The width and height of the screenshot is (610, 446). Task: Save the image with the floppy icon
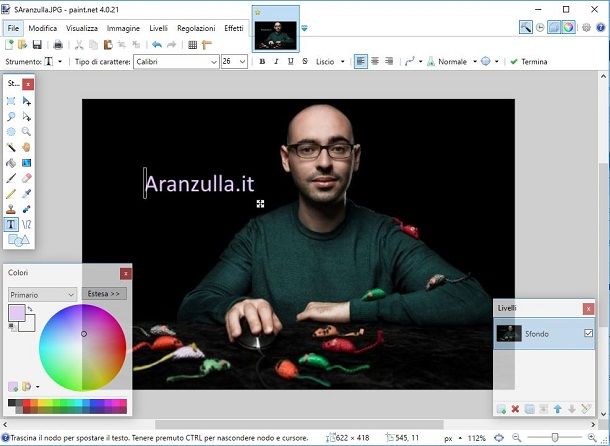37,45
